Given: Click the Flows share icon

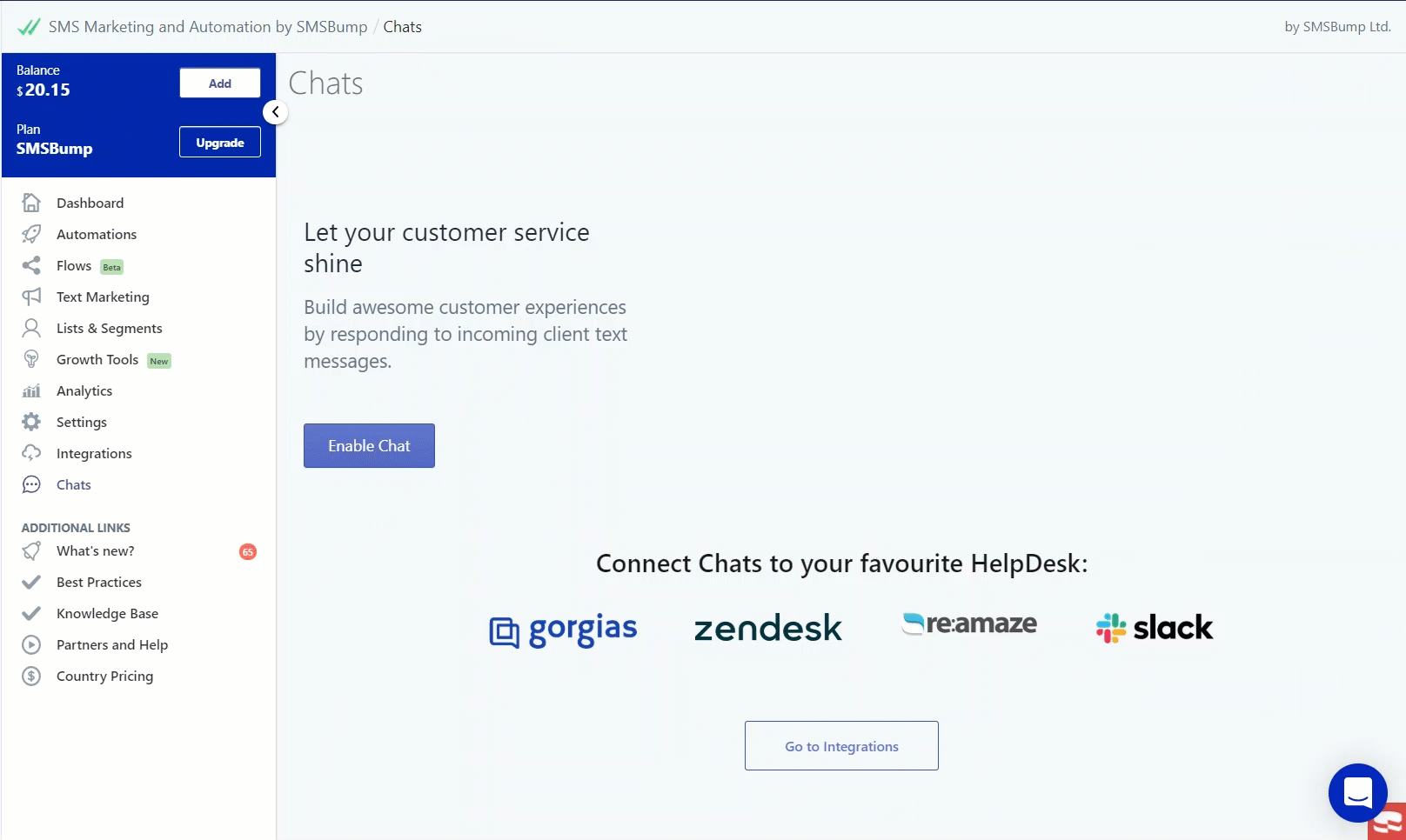Looking at the screenshot, I should (31, 265).
